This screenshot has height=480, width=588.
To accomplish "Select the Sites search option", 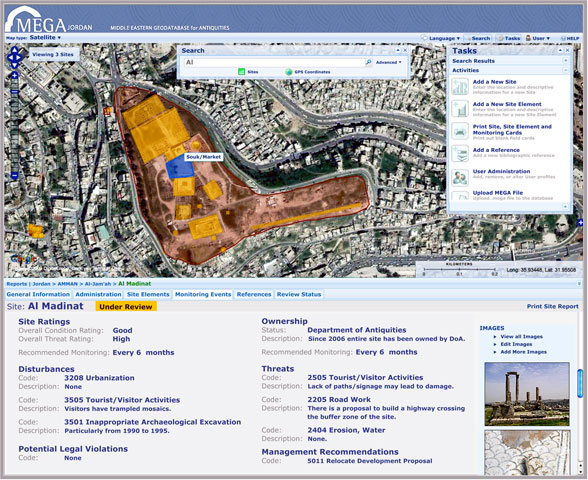I will click(x=248, y=72).
